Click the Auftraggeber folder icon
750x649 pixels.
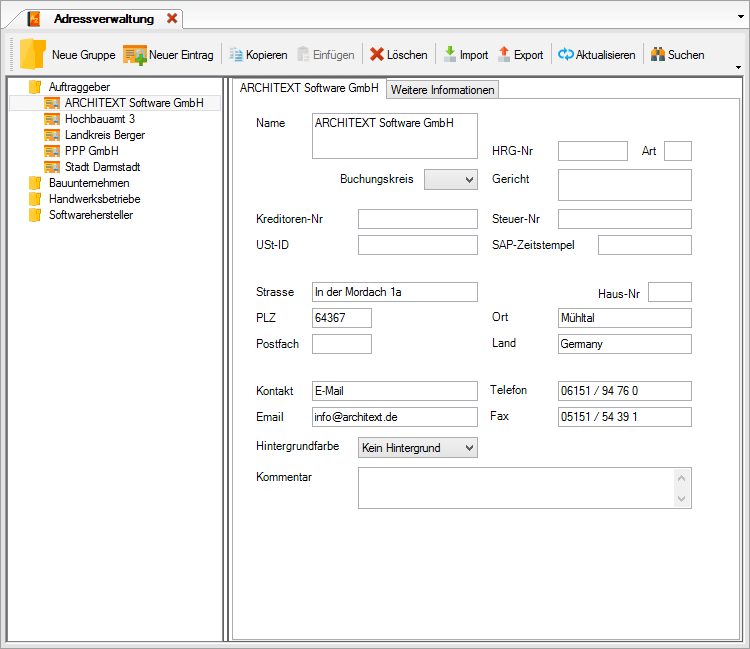35,87
